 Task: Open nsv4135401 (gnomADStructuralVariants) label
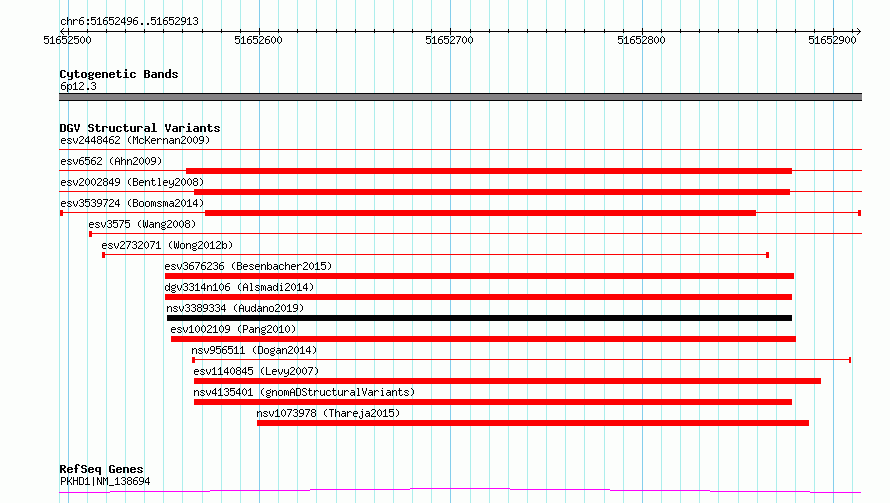[304, 392]
